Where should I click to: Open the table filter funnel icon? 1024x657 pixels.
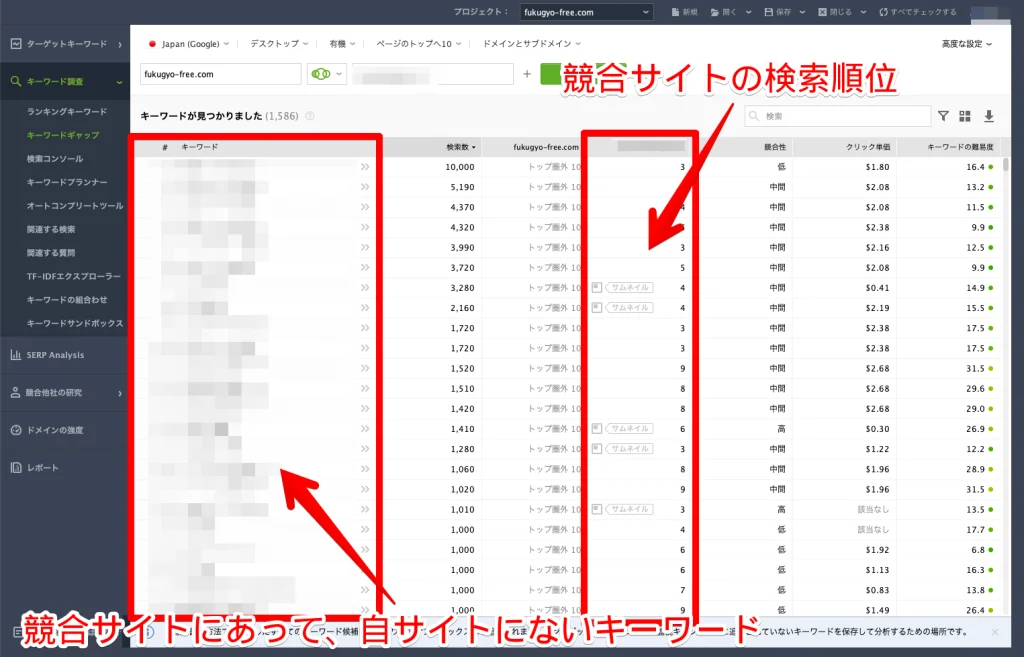pos(943,116)
